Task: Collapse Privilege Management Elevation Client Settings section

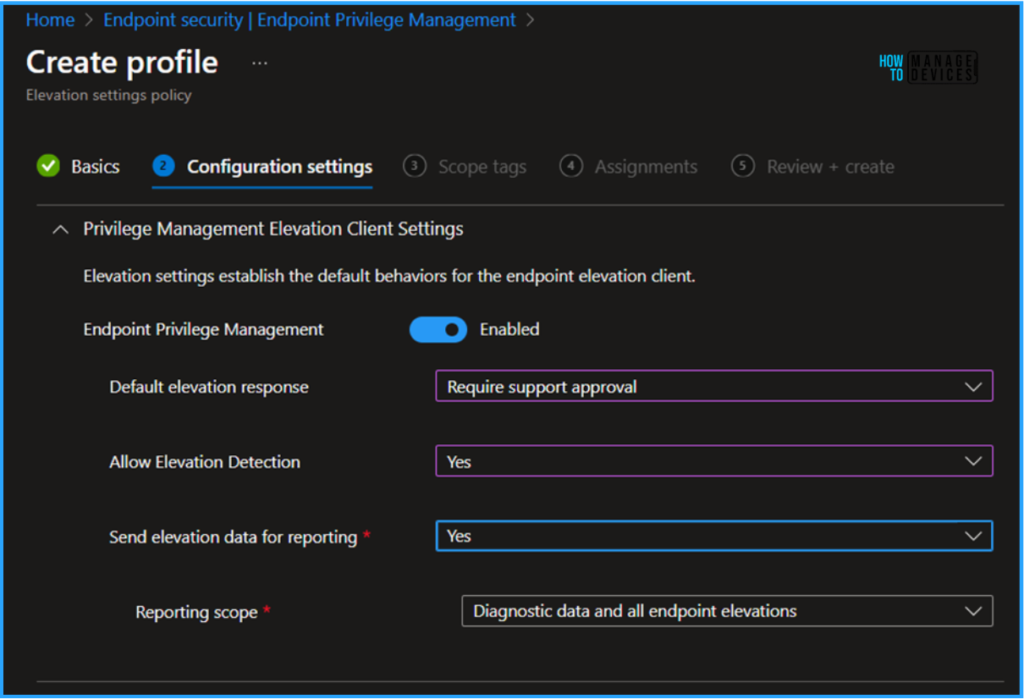Action: (60, 229)
